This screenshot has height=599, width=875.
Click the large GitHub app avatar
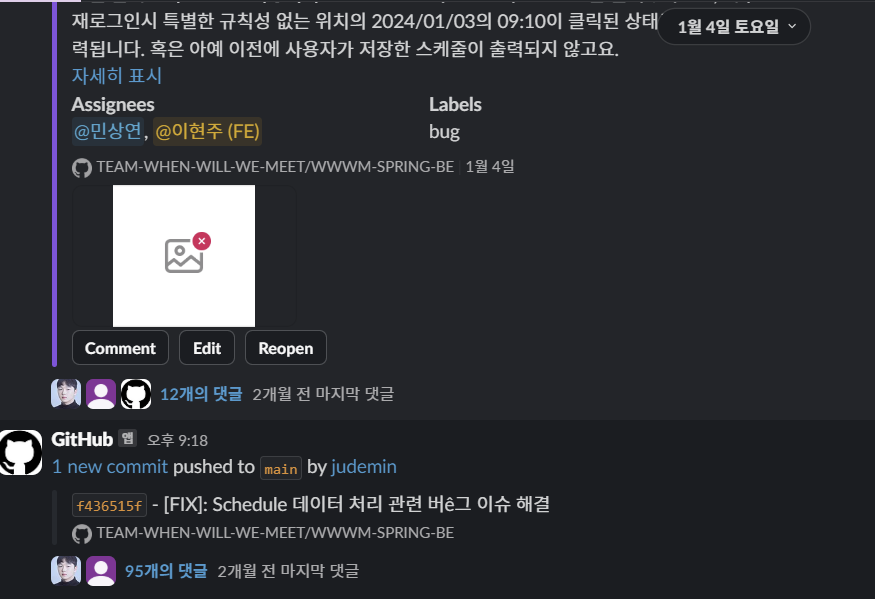click(21, 452)
